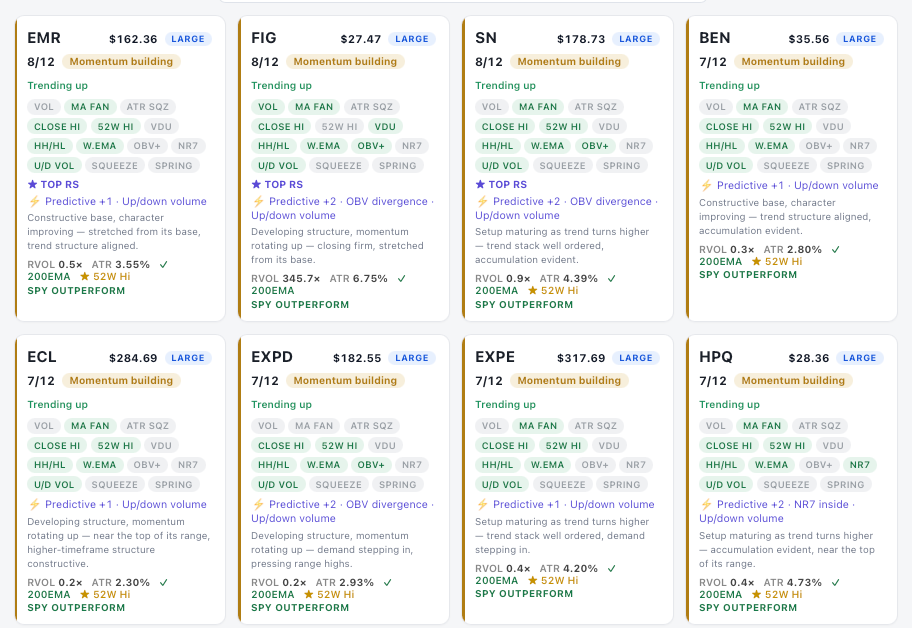Click the CLOSE HI chip on BEN card
This screenshot has height=628, width=912.
(x=729, y=127)
